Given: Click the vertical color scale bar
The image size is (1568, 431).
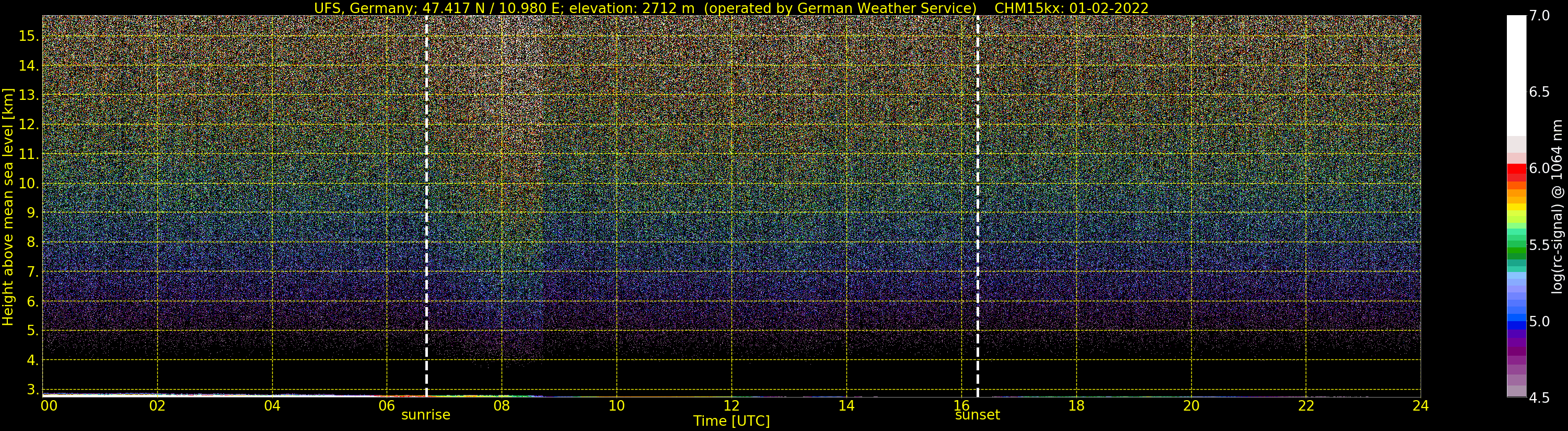Looking at the screenshot, I should click(x=1516, y=206).
